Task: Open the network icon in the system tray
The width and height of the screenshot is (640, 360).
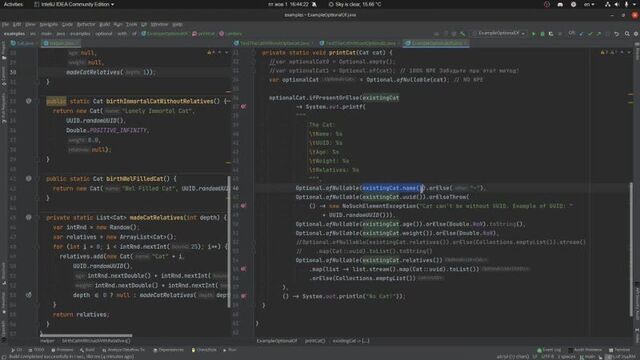Action: pyautogui.click(x=607, y=4)
